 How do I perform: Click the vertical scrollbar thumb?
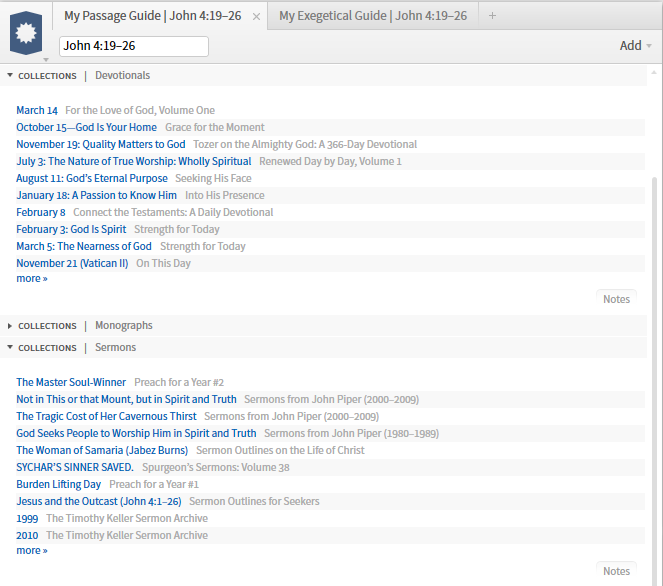click(x=655, y=381)
